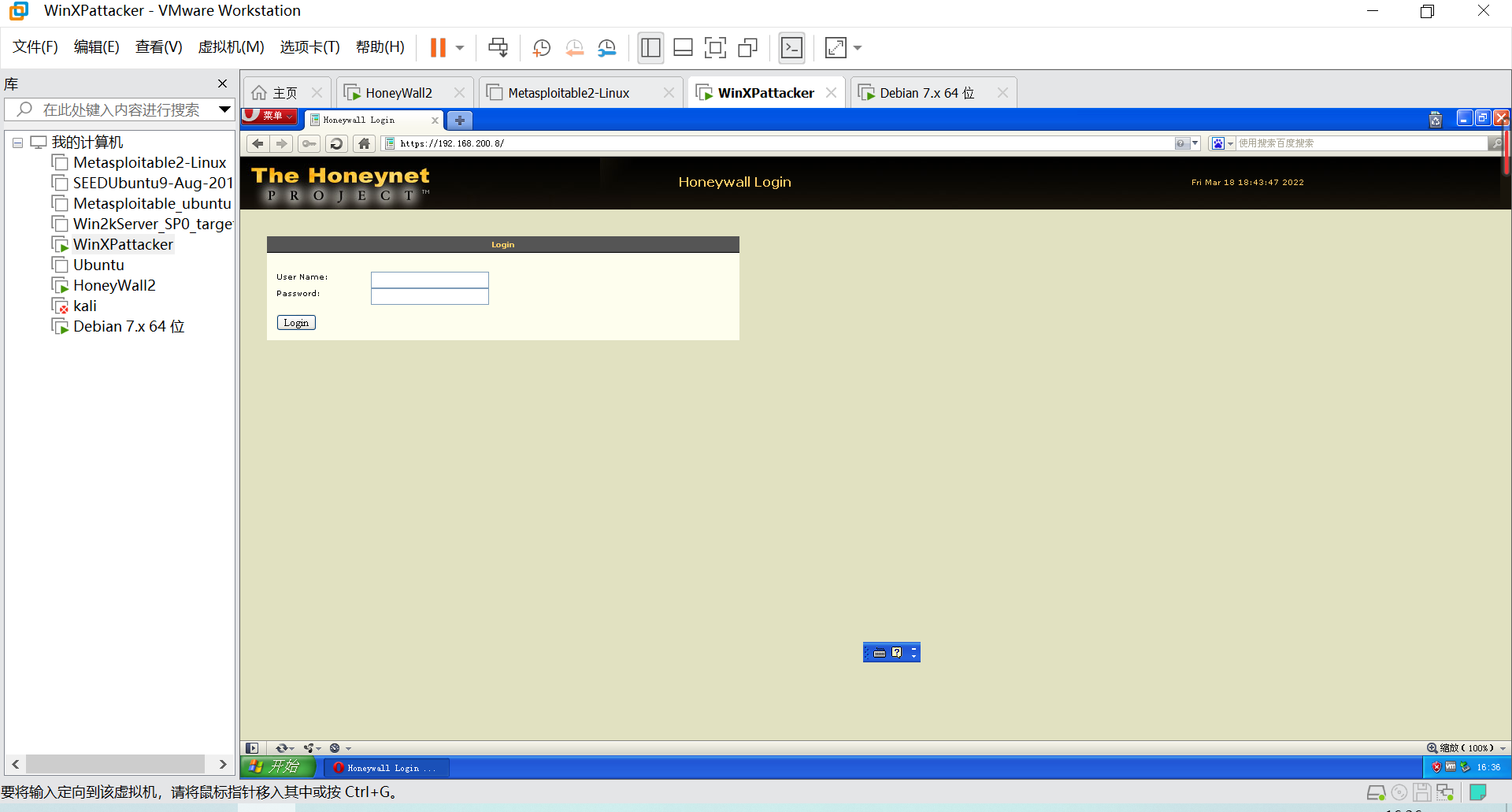Close the HoneyWall2 tab
This screenshot has width=1512, height=812.
tap(459, 93)
